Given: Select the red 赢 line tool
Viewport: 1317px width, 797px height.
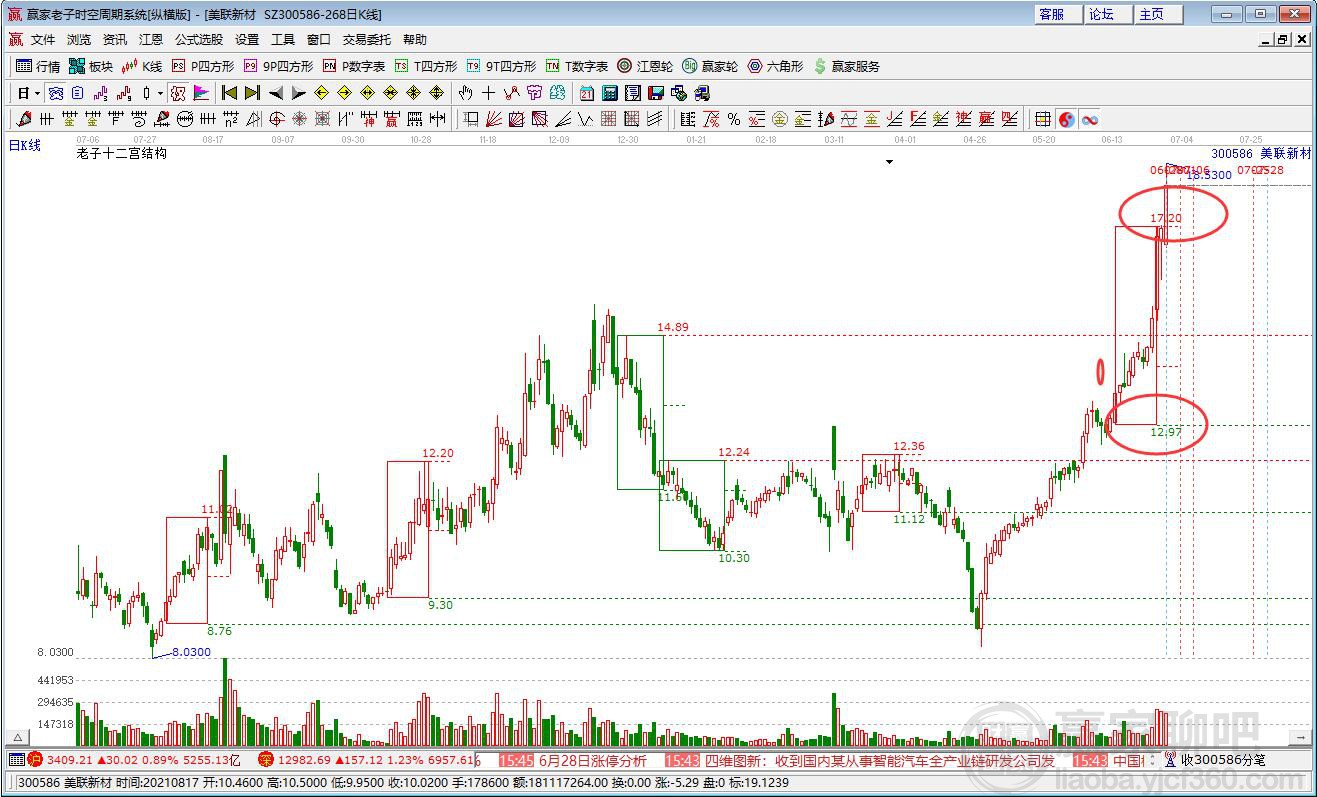Looking at the screenshot, I should [391, 119].
